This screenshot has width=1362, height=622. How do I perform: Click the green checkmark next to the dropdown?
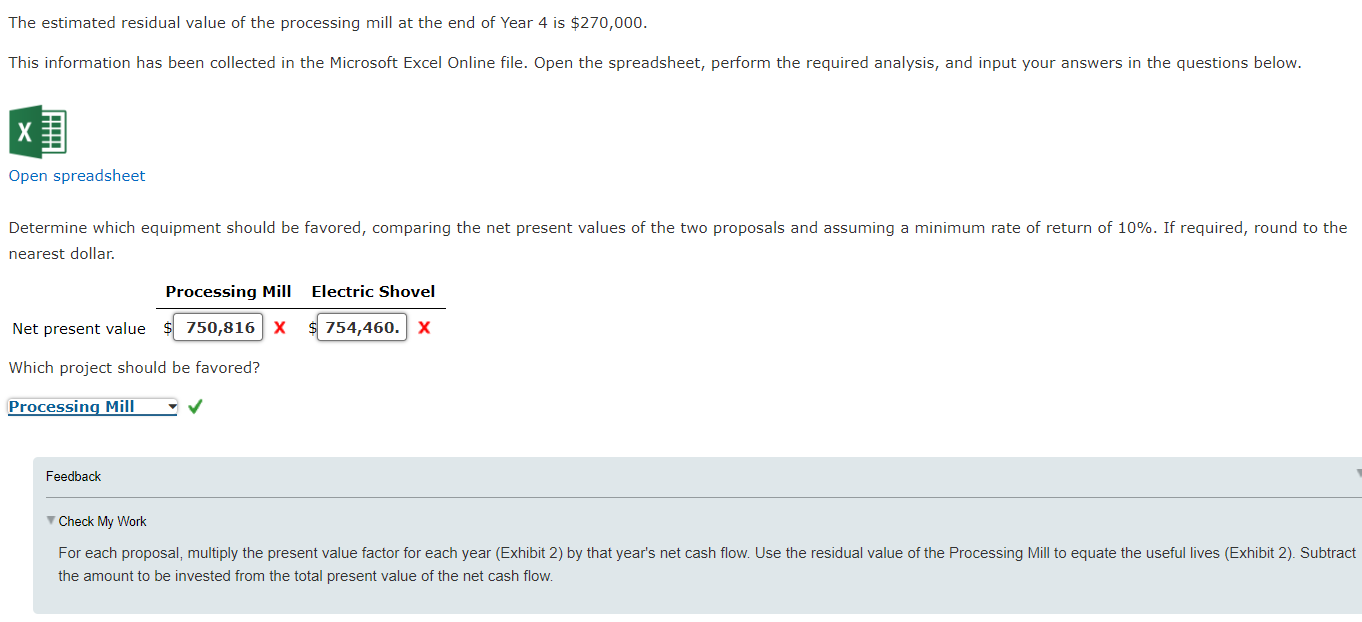pyautogui.click(x=194, y=406)
